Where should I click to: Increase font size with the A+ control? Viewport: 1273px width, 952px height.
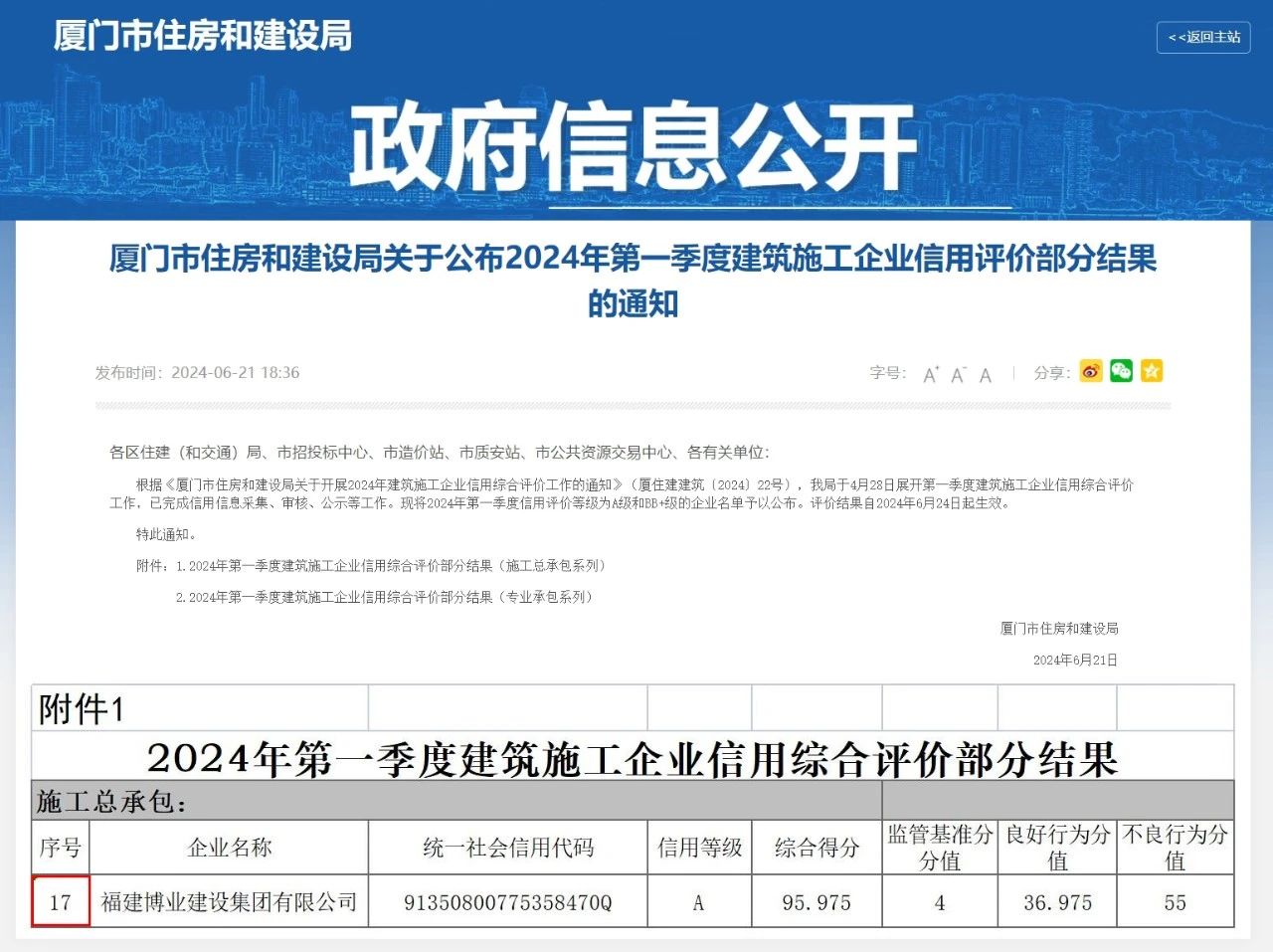931,373
